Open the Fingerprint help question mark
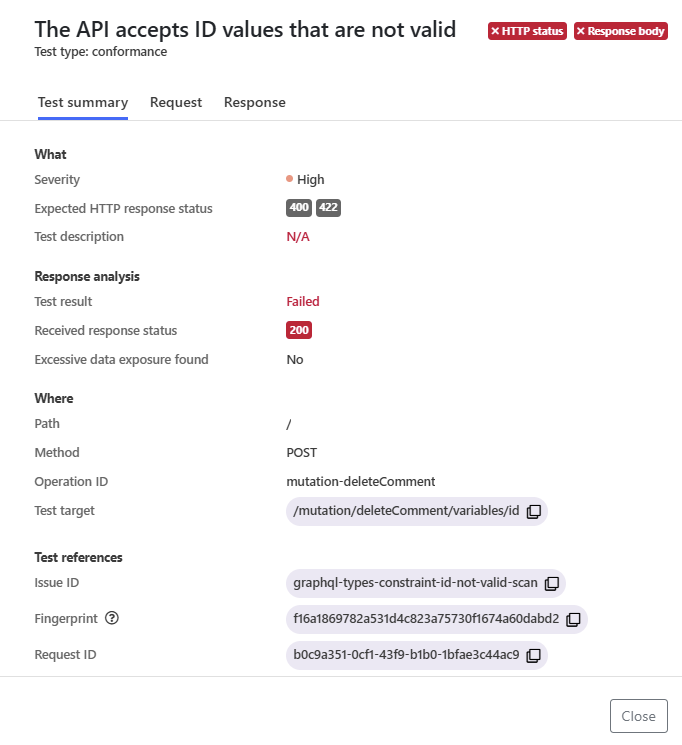Image resolution: width=682 pixels, height=745 pixels. point(112,618)
